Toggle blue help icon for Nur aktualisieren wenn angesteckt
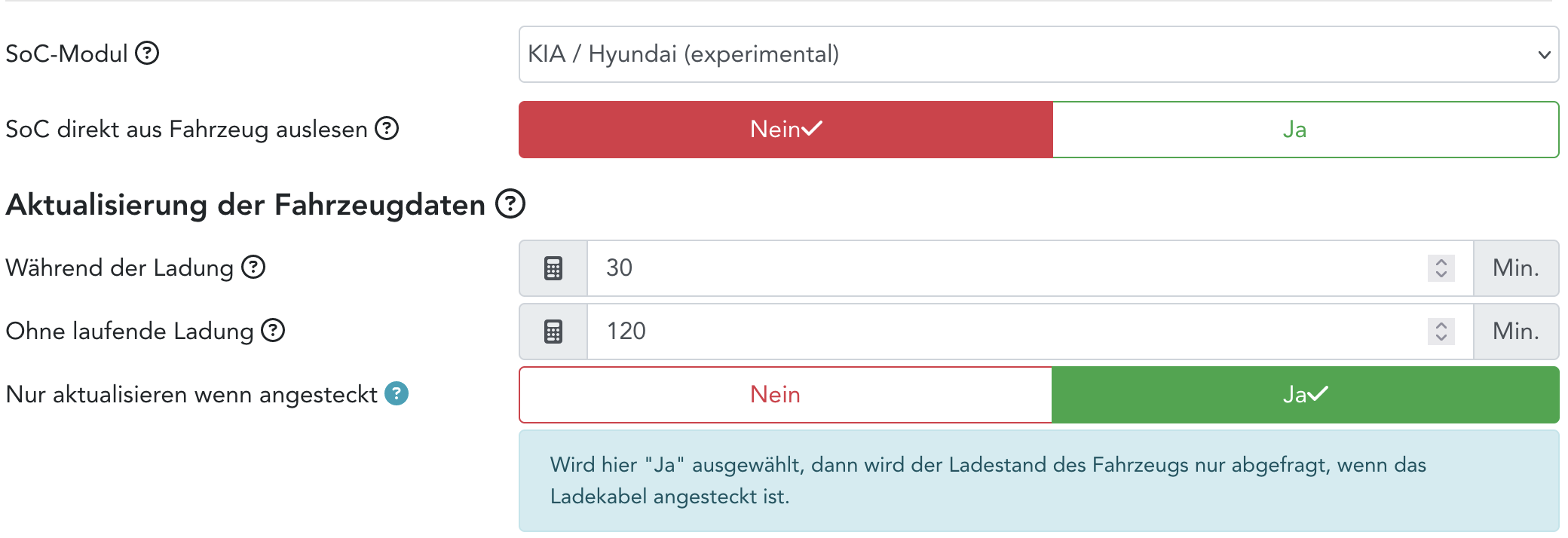The image size is (1568, 538). [x=397, y=393]
